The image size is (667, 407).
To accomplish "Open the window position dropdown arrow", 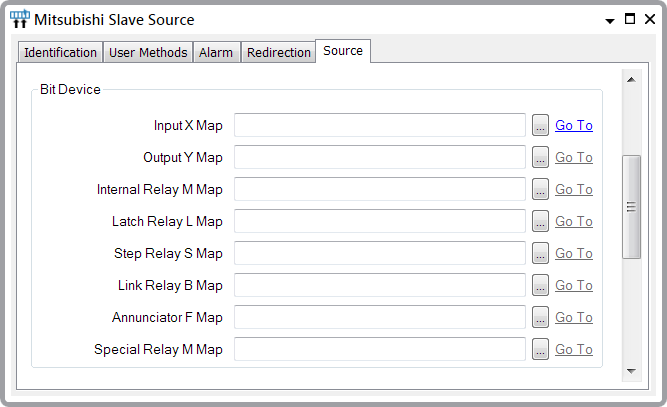I will (609, 19).
